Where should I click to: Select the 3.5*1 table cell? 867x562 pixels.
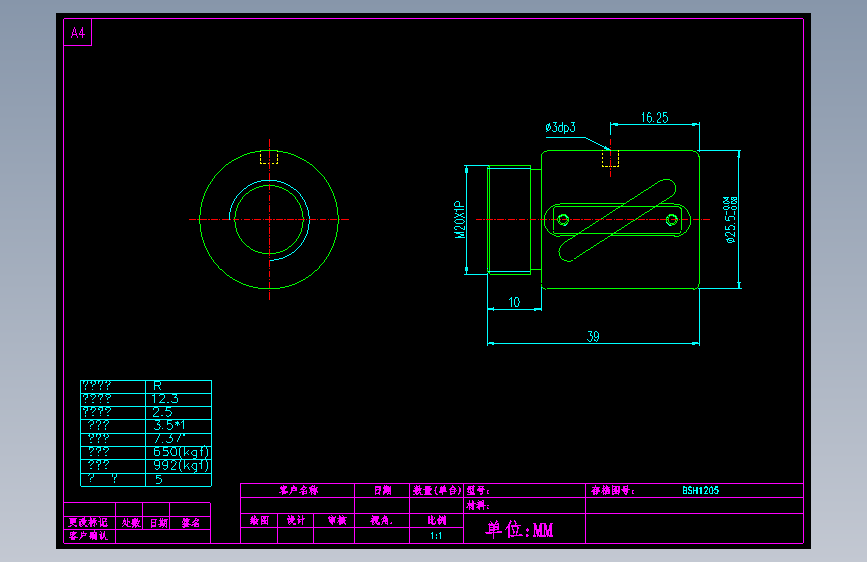[x=169, y=425]
